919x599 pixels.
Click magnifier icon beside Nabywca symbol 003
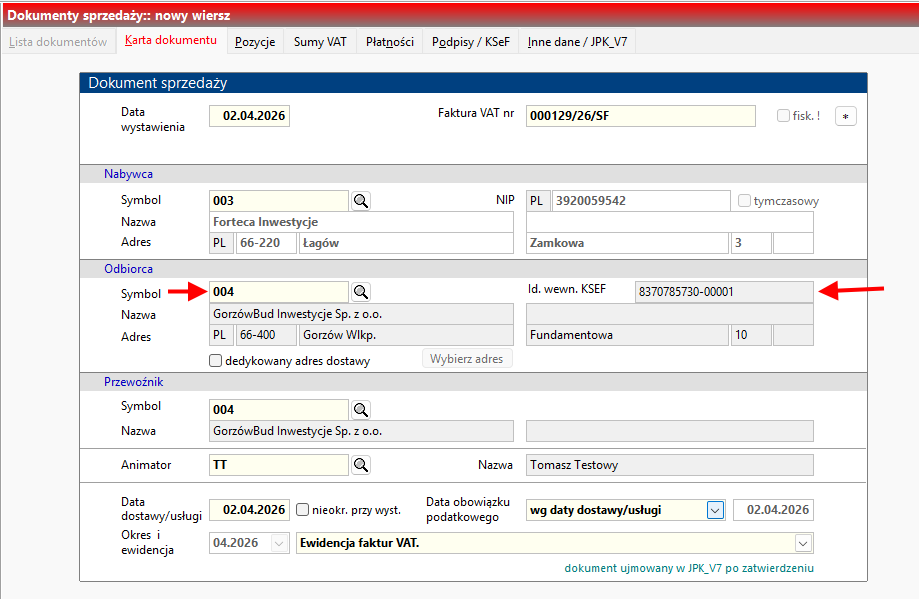(361, 201)
